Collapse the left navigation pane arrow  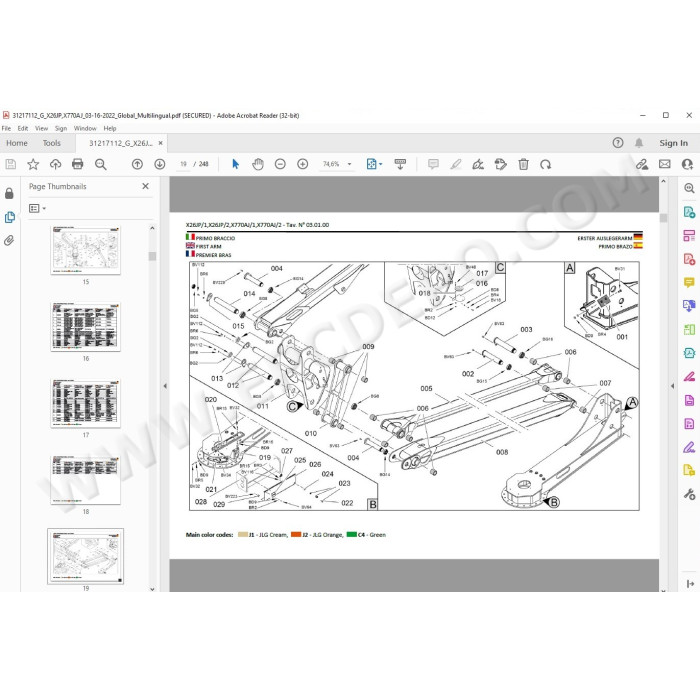pyautogui.click(x=165, y=386)
